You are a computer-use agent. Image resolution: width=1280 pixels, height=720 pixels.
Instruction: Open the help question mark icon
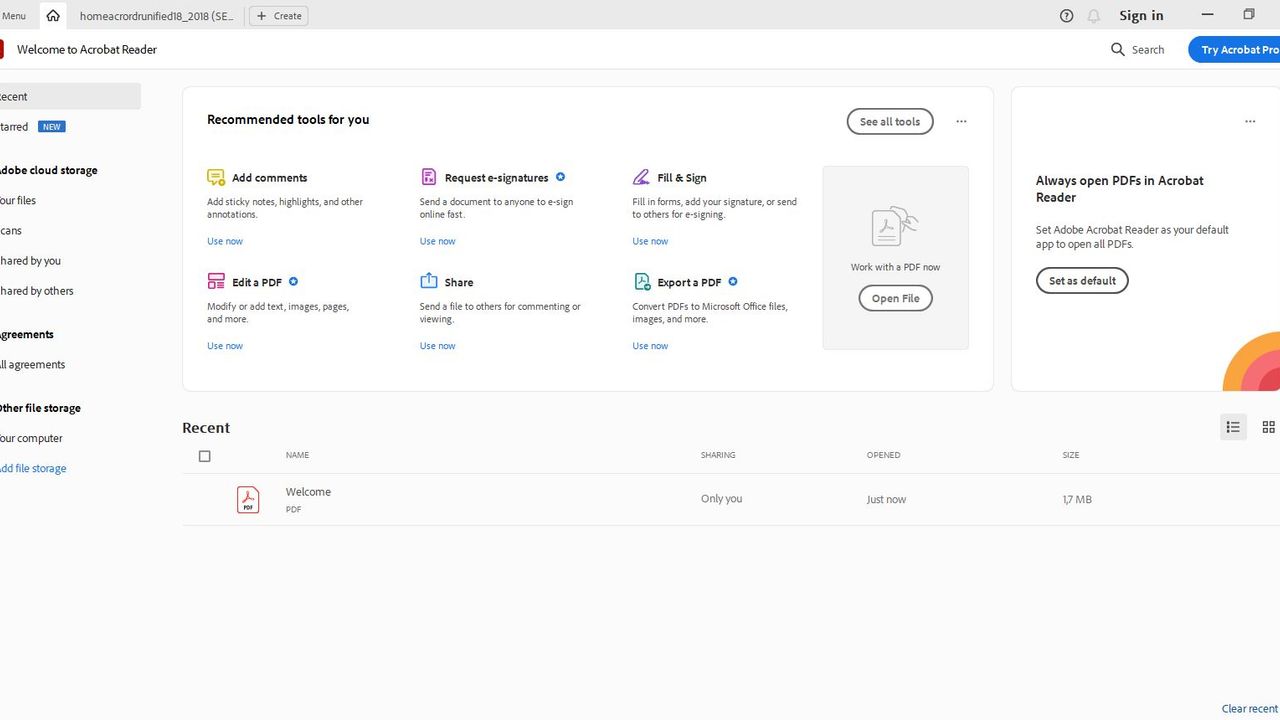point(1066,15)
